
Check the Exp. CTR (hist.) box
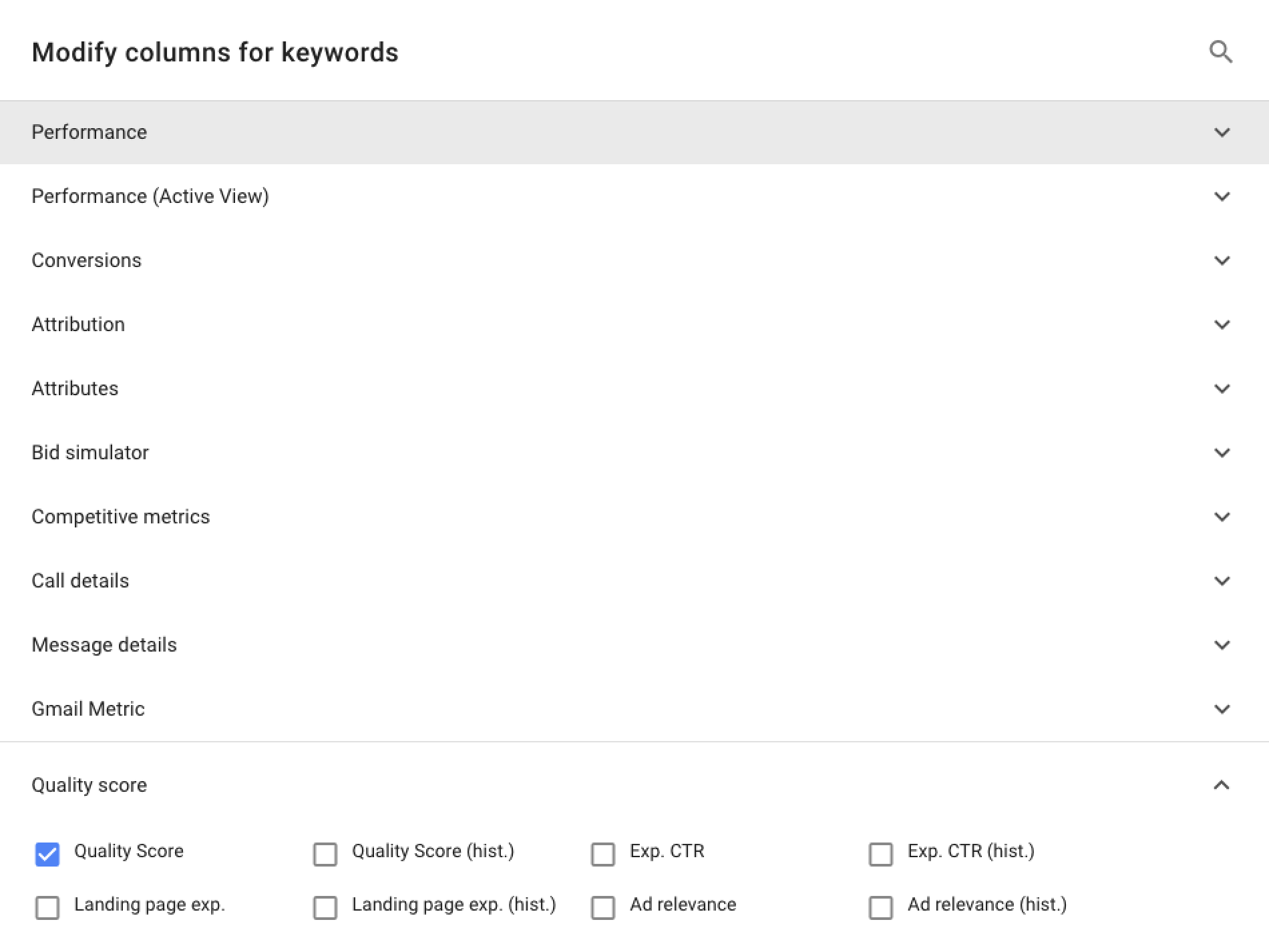881,854
